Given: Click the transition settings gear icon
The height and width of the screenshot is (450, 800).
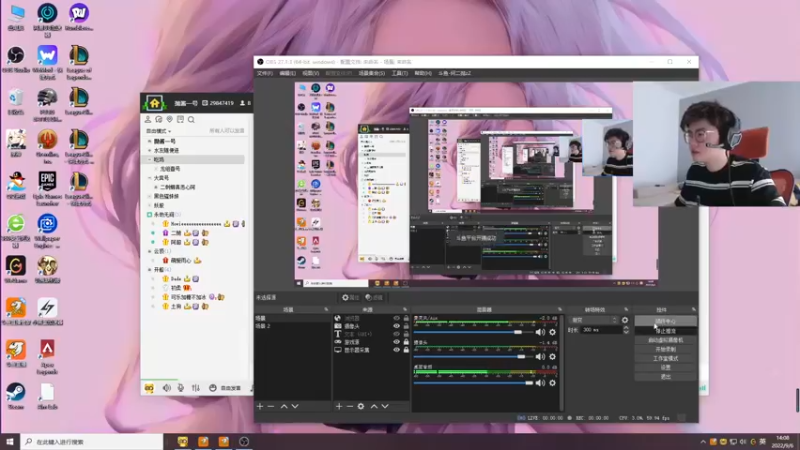Looking at the screenshot, I should click(x=626, y=320).
